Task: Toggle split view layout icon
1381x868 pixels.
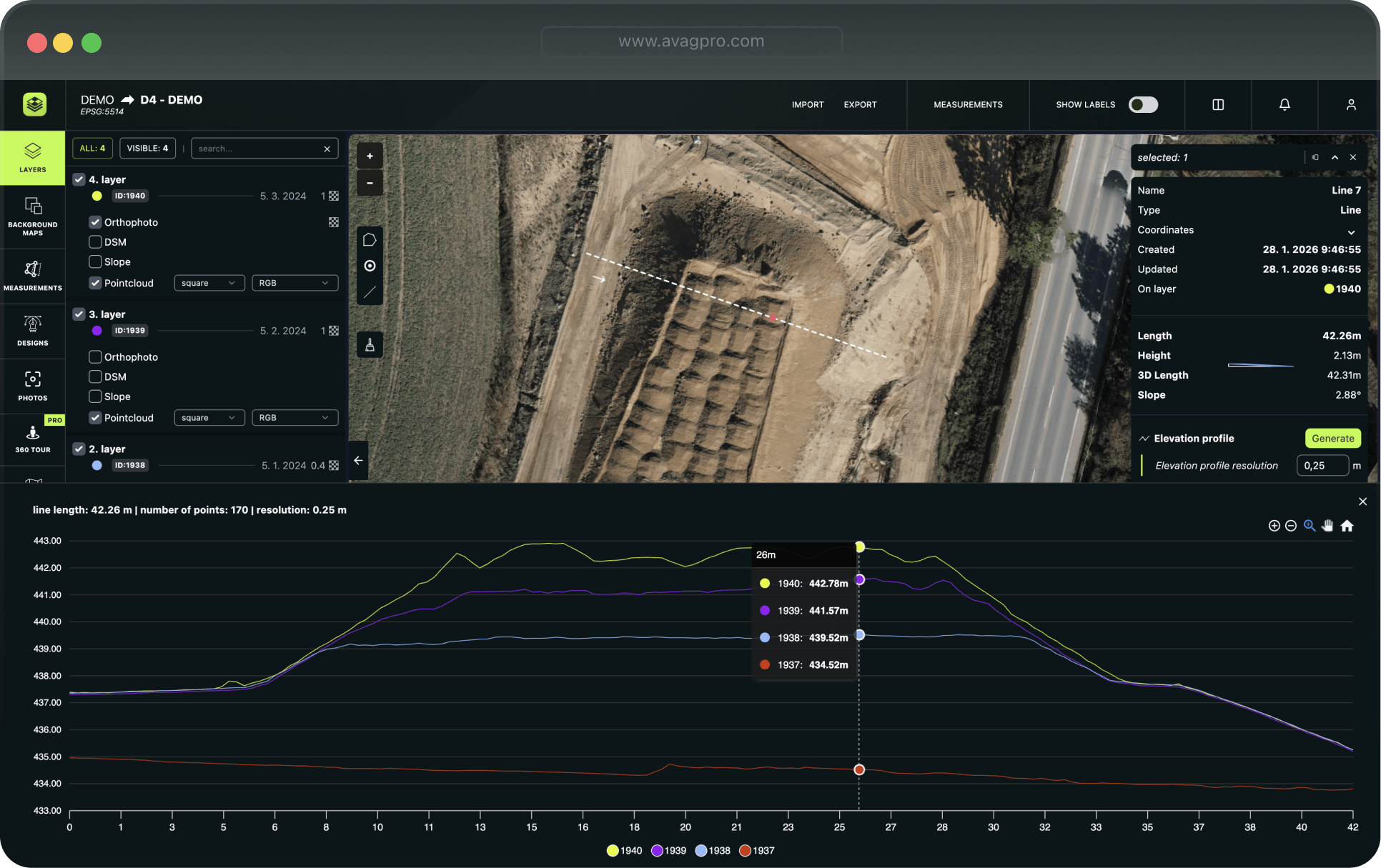Action: [x=1218, y=104]
